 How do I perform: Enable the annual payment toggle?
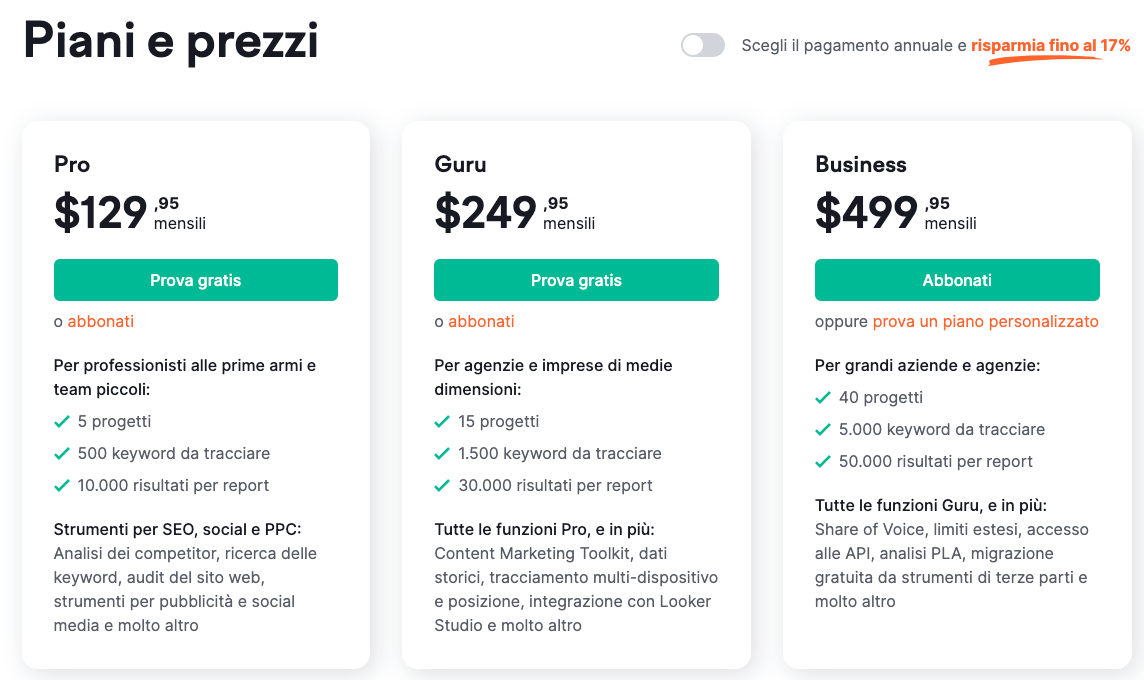coord(702,45)
